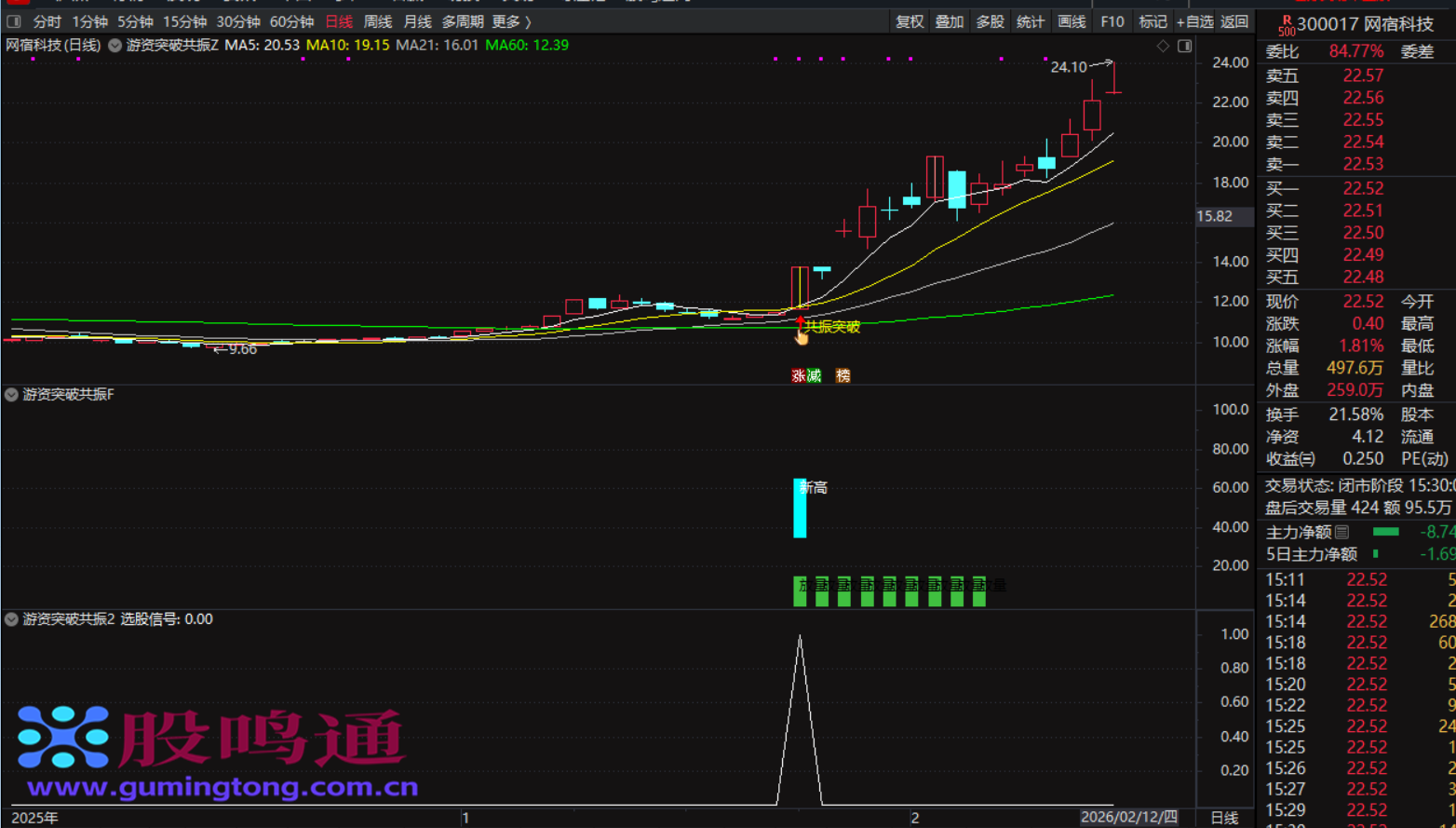Click the 涨 tag below the chart
The width and height of the screenshot is (1456, 828).
(x=798, y=375)
